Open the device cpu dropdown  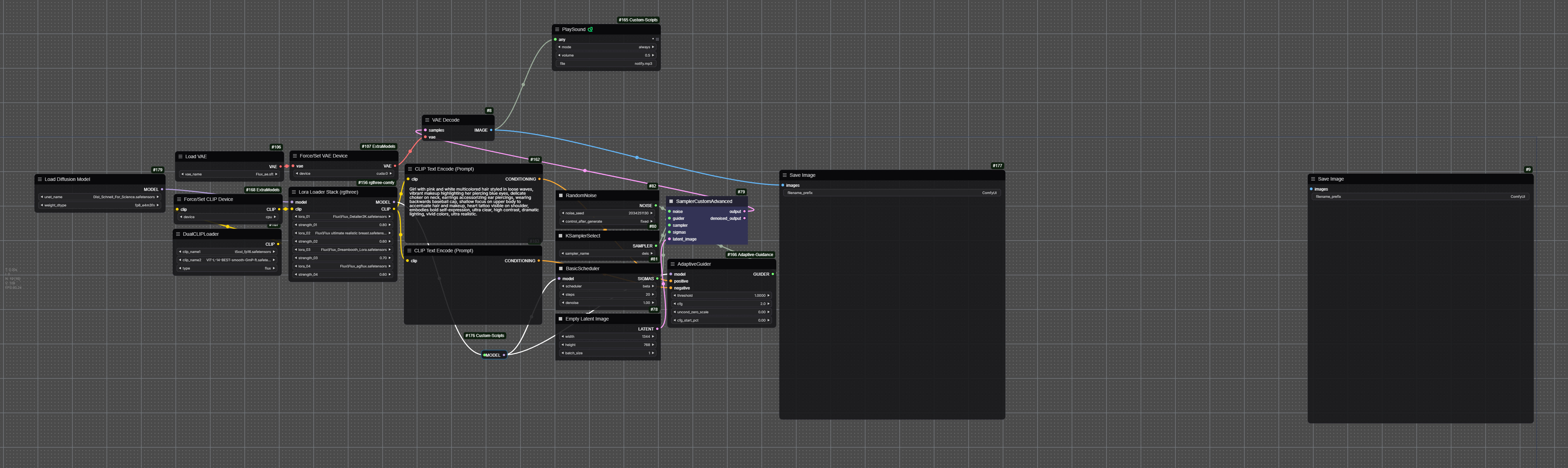228,217
